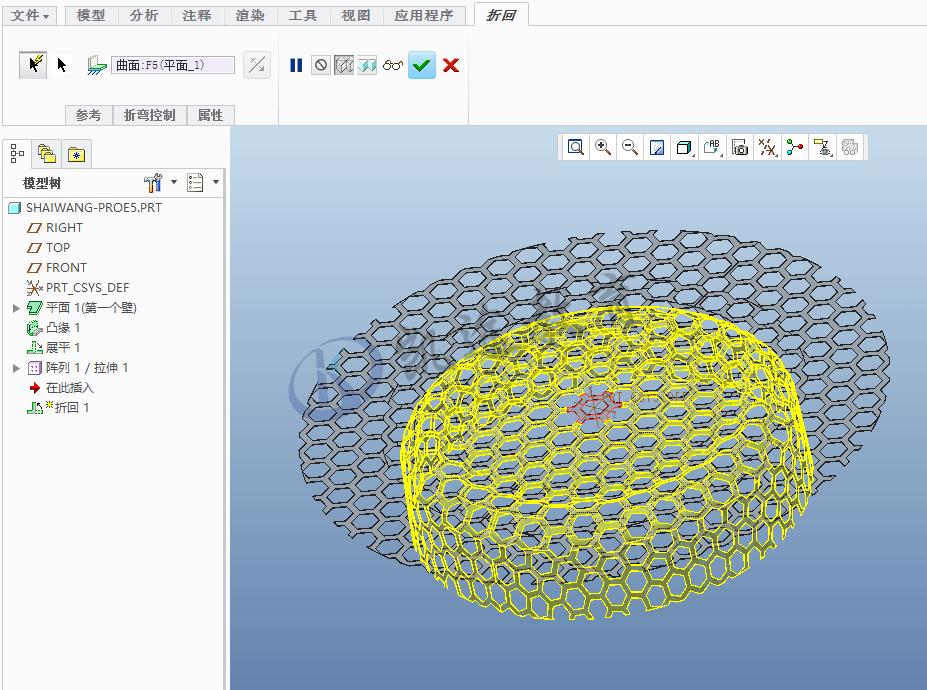Open the Saved View List camera icon
The height and width of the screenshot is (690, 927).
740,147
